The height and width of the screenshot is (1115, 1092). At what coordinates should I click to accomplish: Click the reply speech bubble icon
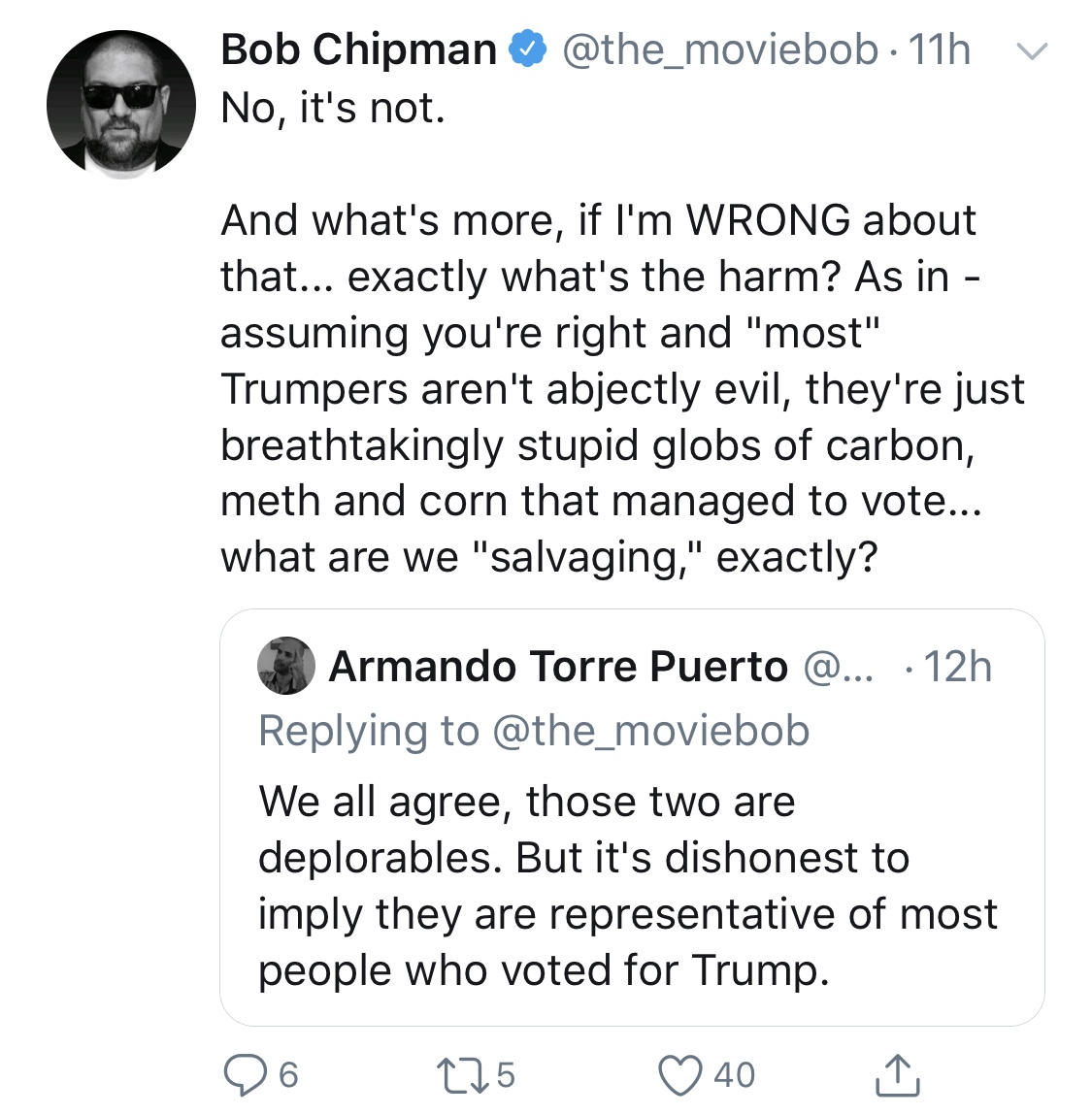(245, 1074)
